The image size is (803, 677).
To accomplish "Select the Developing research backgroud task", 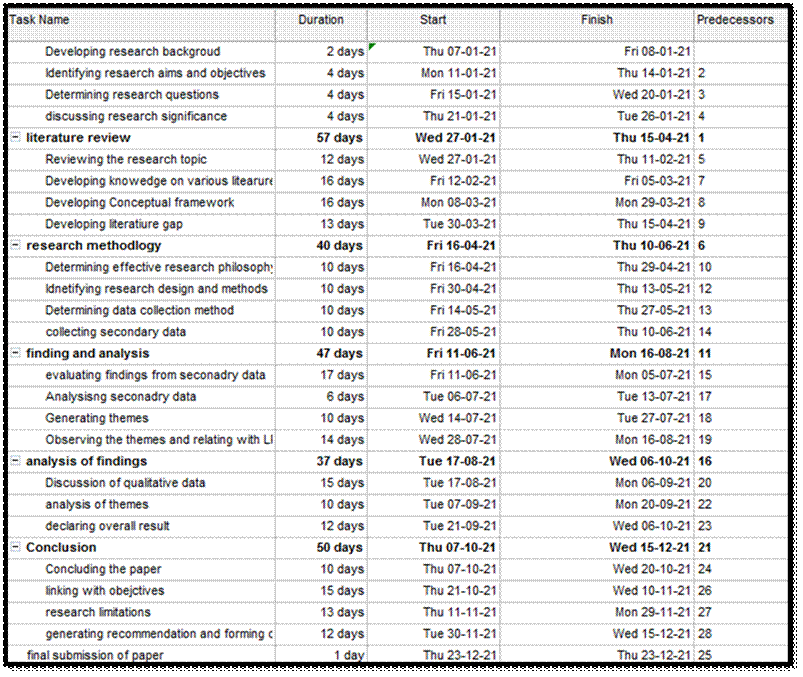I will 133,52.
